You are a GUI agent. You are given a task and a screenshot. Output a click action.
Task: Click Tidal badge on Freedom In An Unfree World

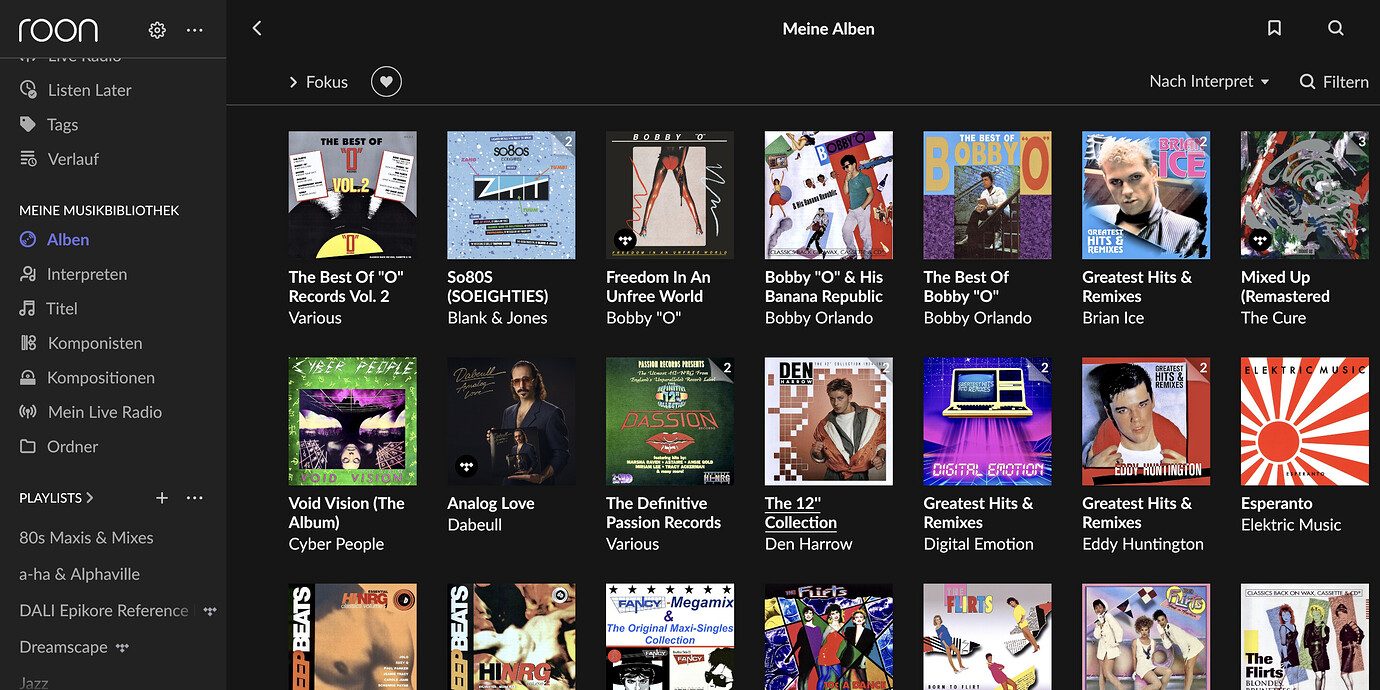click(625, 240)
